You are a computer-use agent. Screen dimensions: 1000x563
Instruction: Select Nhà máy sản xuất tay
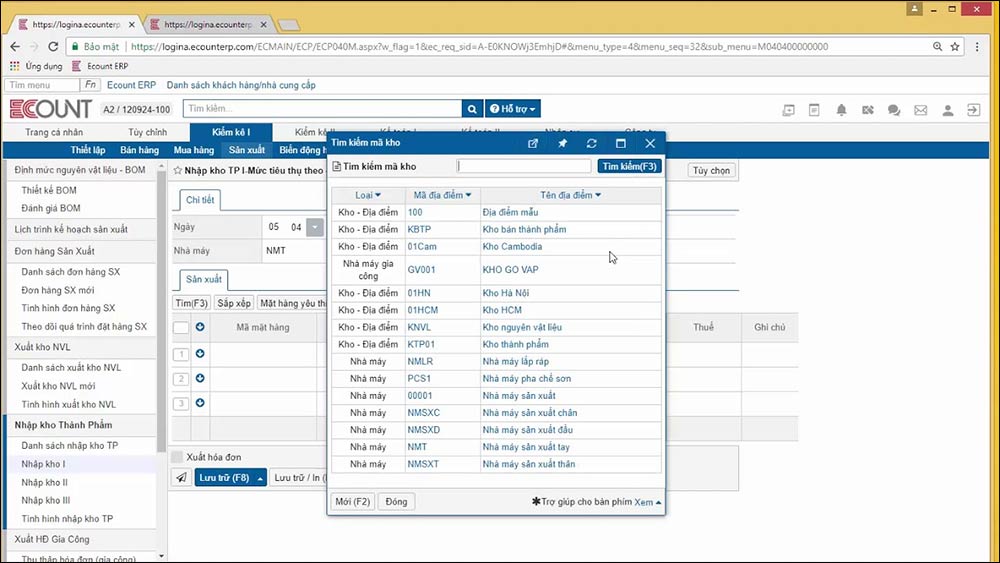tap(526, 447)
